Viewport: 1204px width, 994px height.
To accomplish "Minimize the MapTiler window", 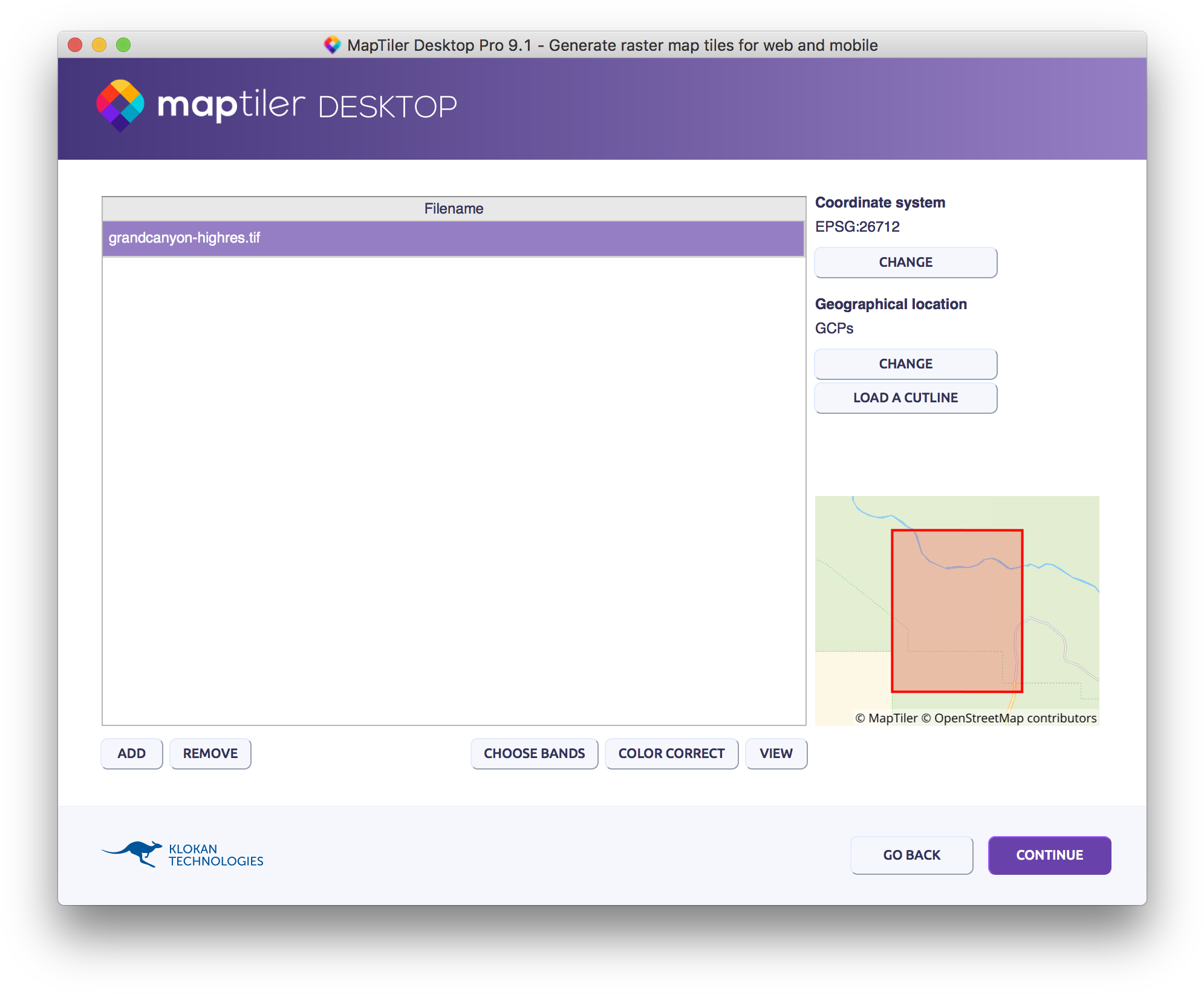I will pos(100,45).
